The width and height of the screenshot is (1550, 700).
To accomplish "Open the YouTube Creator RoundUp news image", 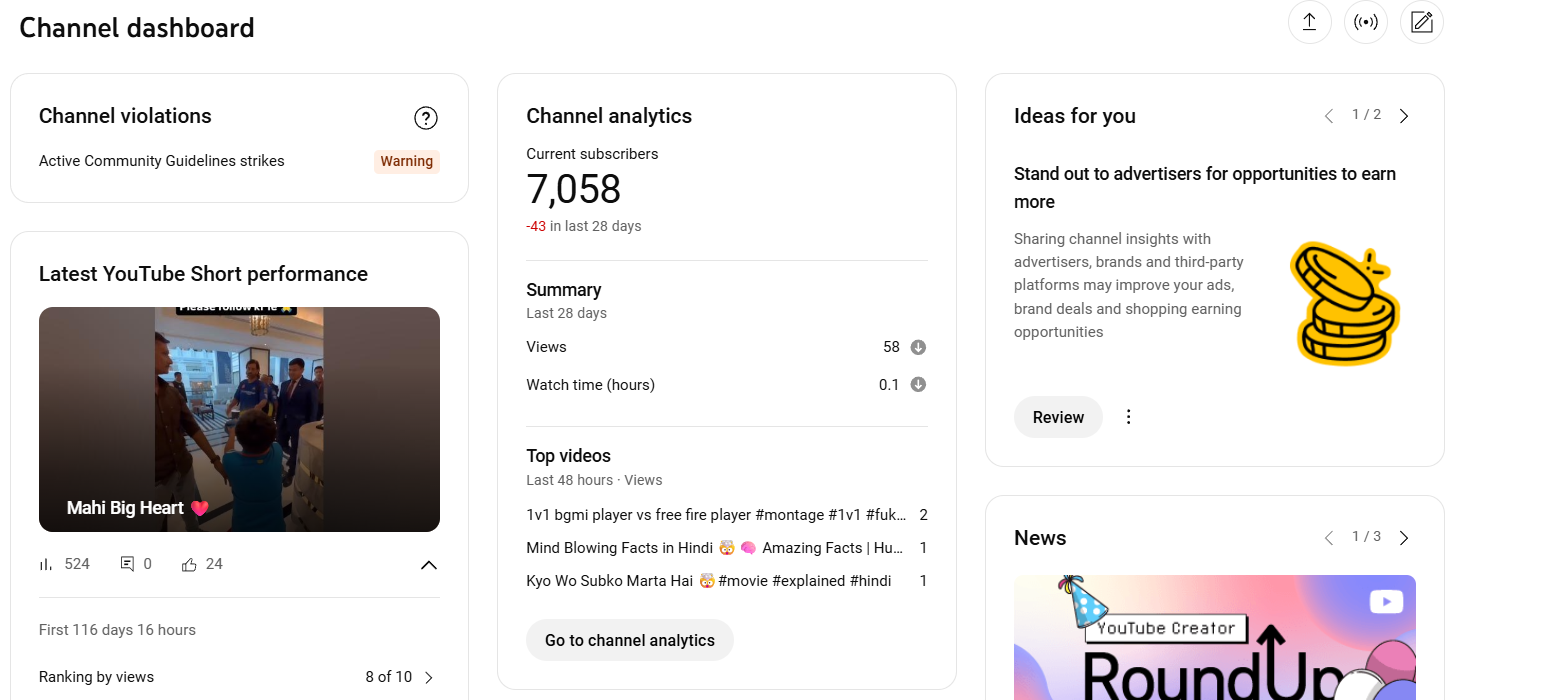I will coord(1215,637).
